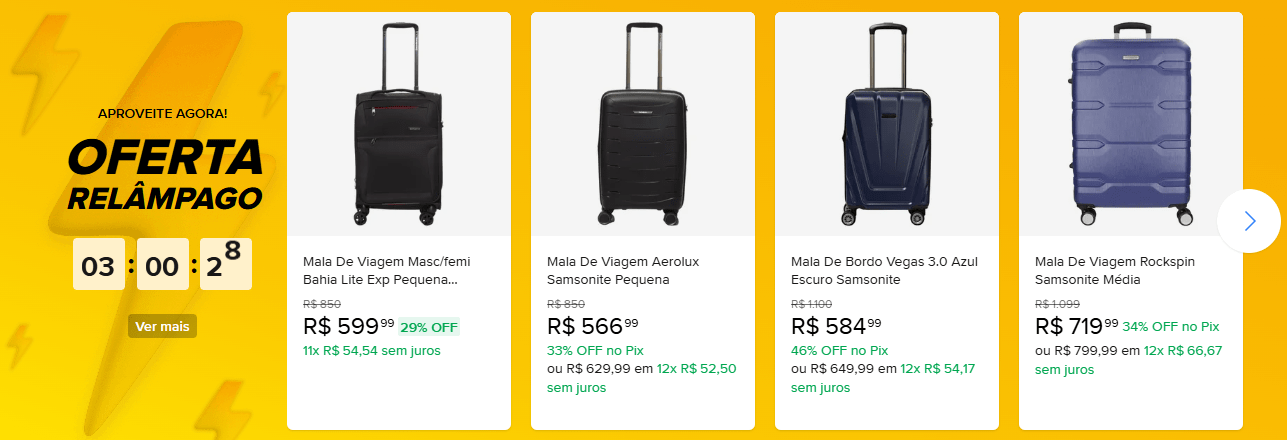This screenshot has width=1287, height=440.
Task: Click the R$ 566,99 price
Action: tap(592, 326)
